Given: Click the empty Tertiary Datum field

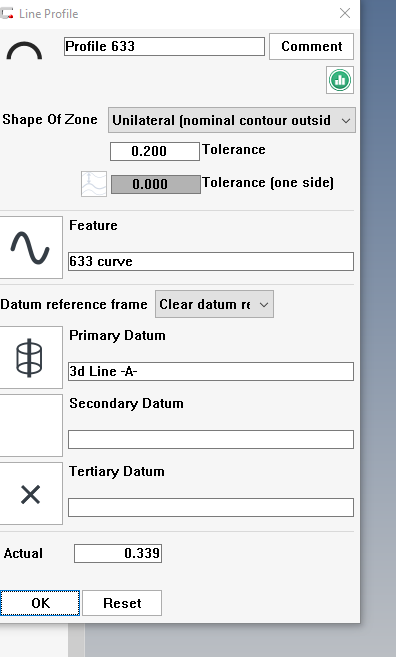Looking at the screenshot, I should click(211, 507).
